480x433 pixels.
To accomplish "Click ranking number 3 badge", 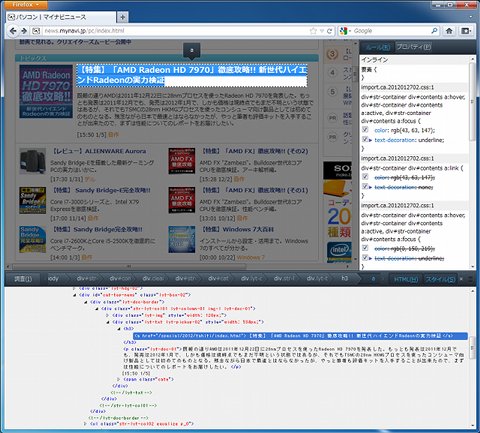I will [332, 54].
